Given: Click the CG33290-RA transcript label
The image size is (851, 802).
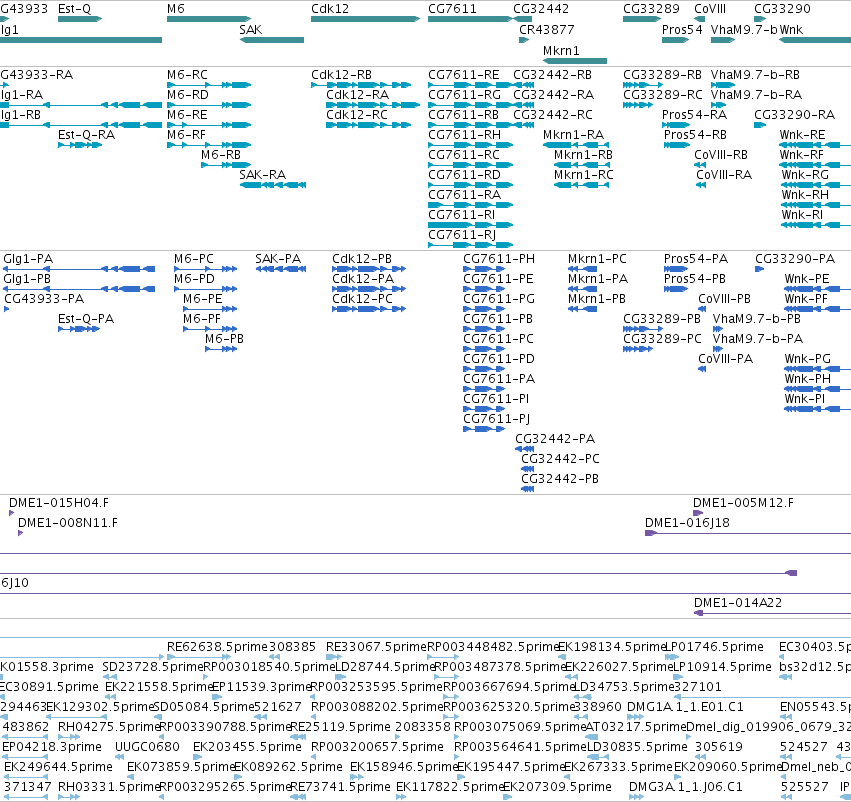Looking at the screenshot, I should pyautogui.click(x=795, y=114).
